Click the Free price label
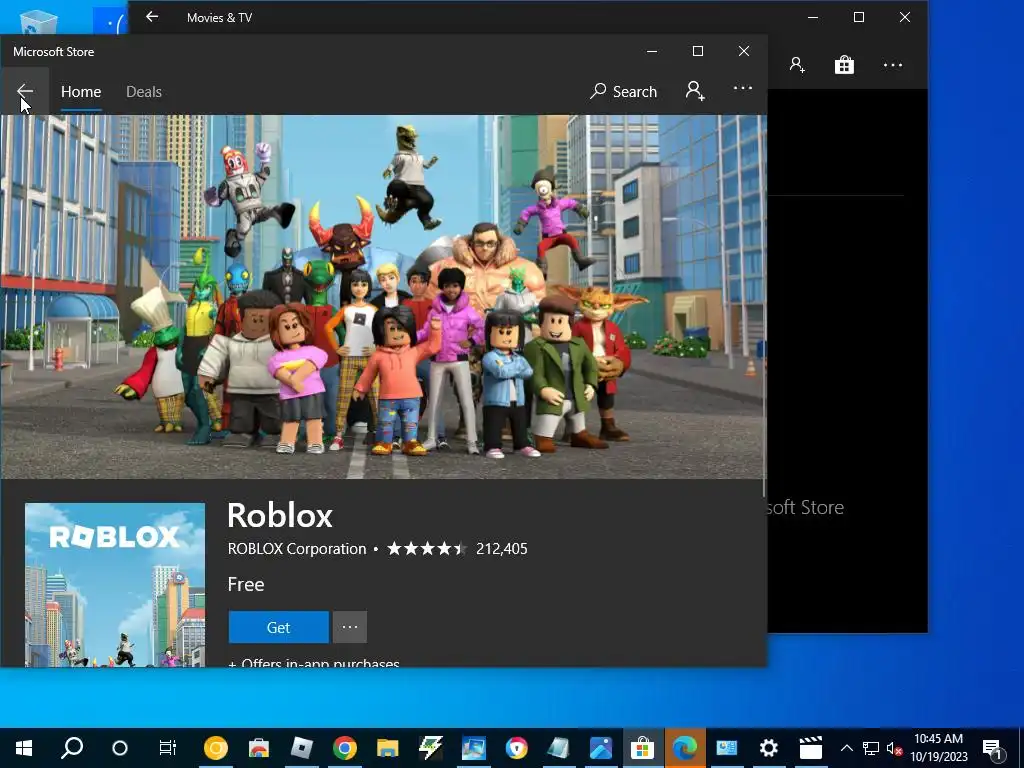This screenshot has width=1024, height=768. (x=246, y=584)
